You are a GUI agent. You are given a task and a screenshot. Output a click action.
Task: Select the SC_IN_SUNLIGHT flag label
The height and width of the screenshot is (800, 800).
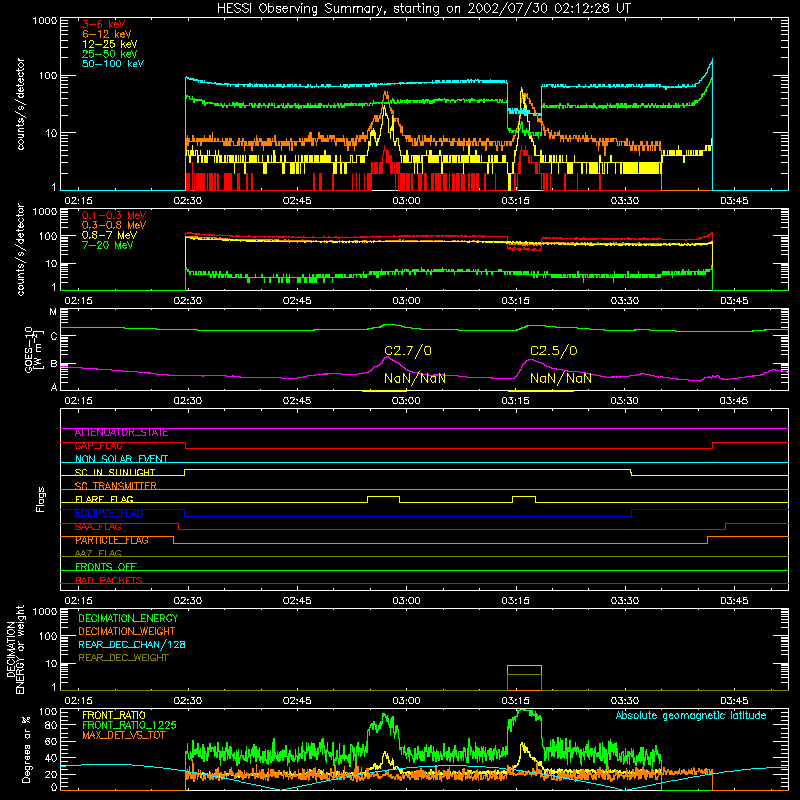115,472
